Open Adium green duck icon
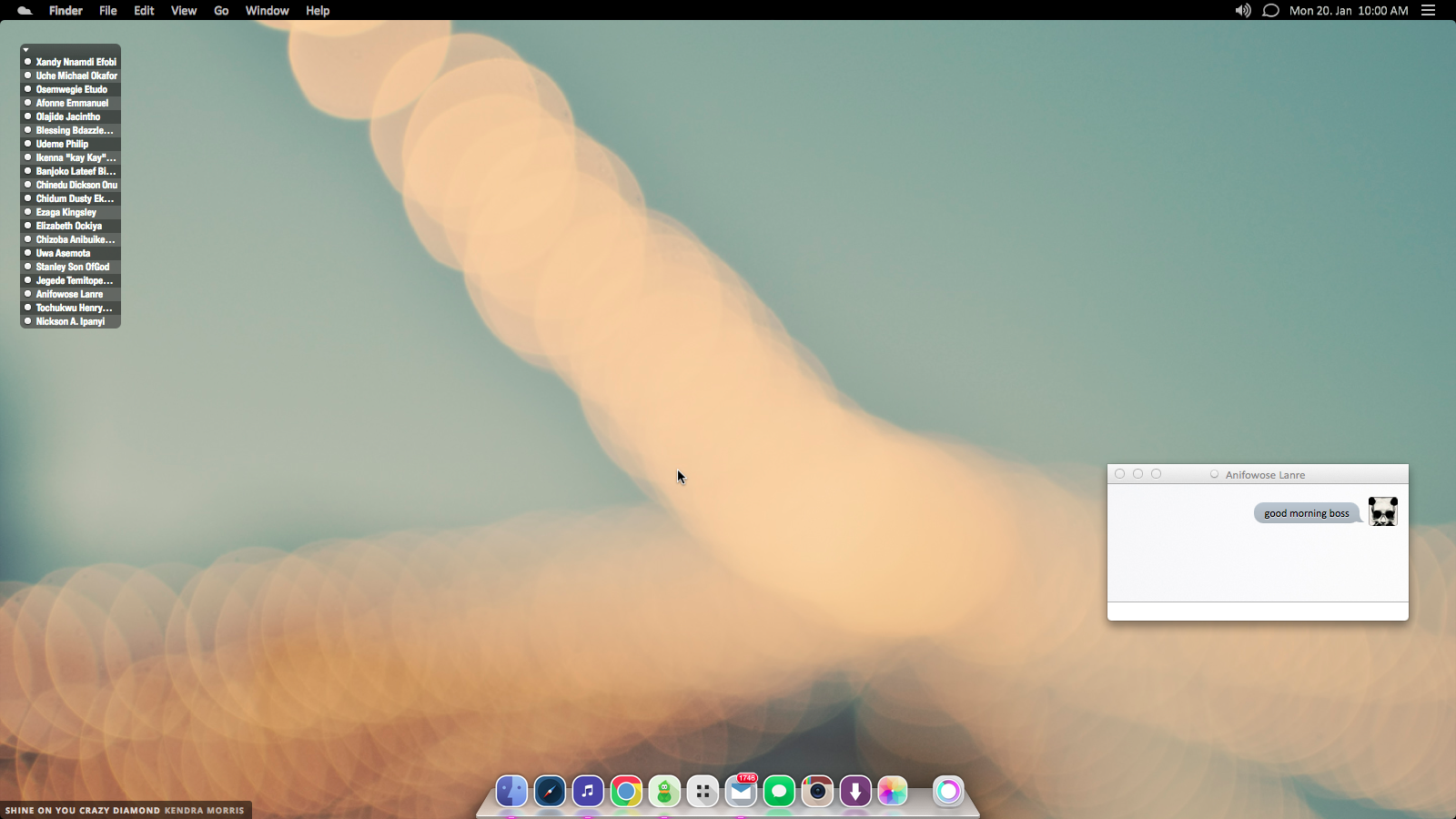This screenshot has height=819, width=1456. click(664, 792)
